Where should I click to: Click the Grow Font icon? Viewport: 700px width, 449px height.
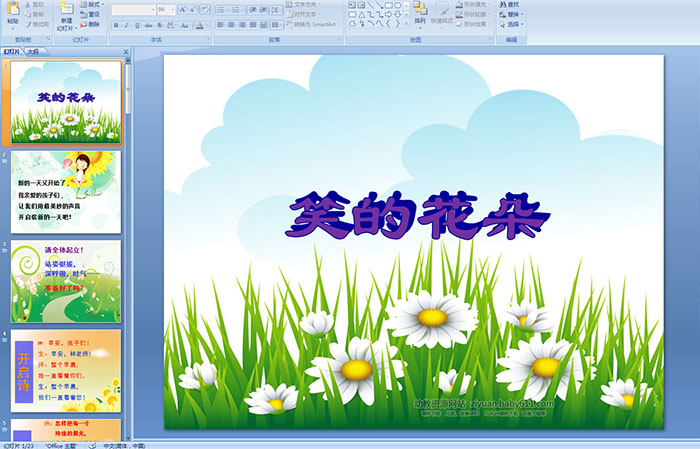coord(182,9)
